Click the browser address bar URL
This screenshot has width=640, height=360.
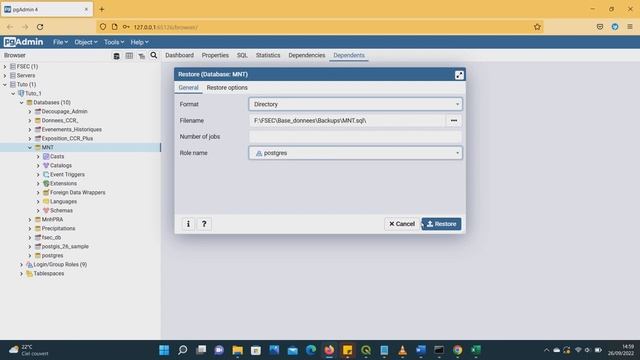coord(166,27)
